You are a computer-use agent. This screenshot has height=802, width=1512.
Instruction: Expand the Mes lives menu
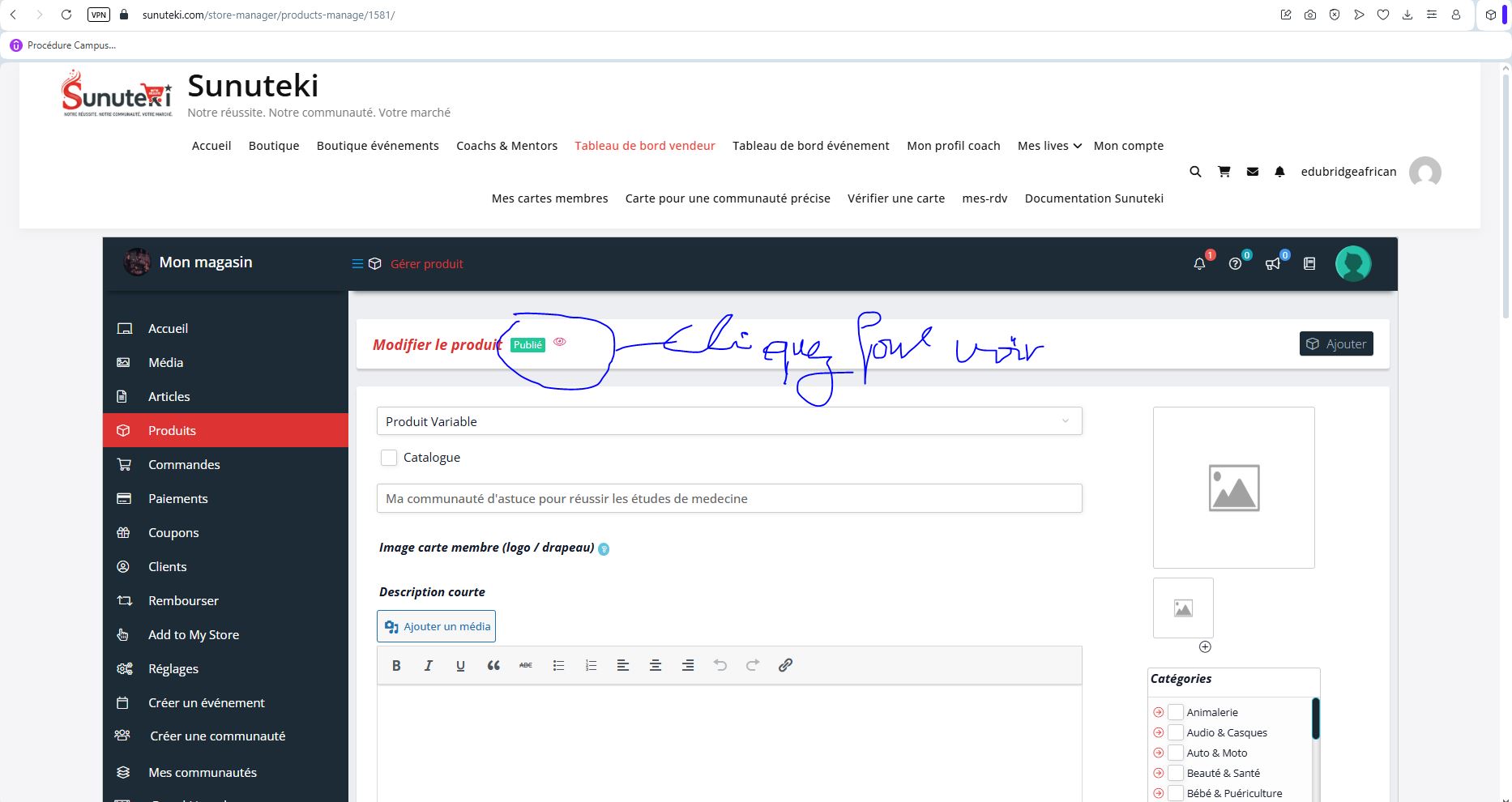[1049, 146]
